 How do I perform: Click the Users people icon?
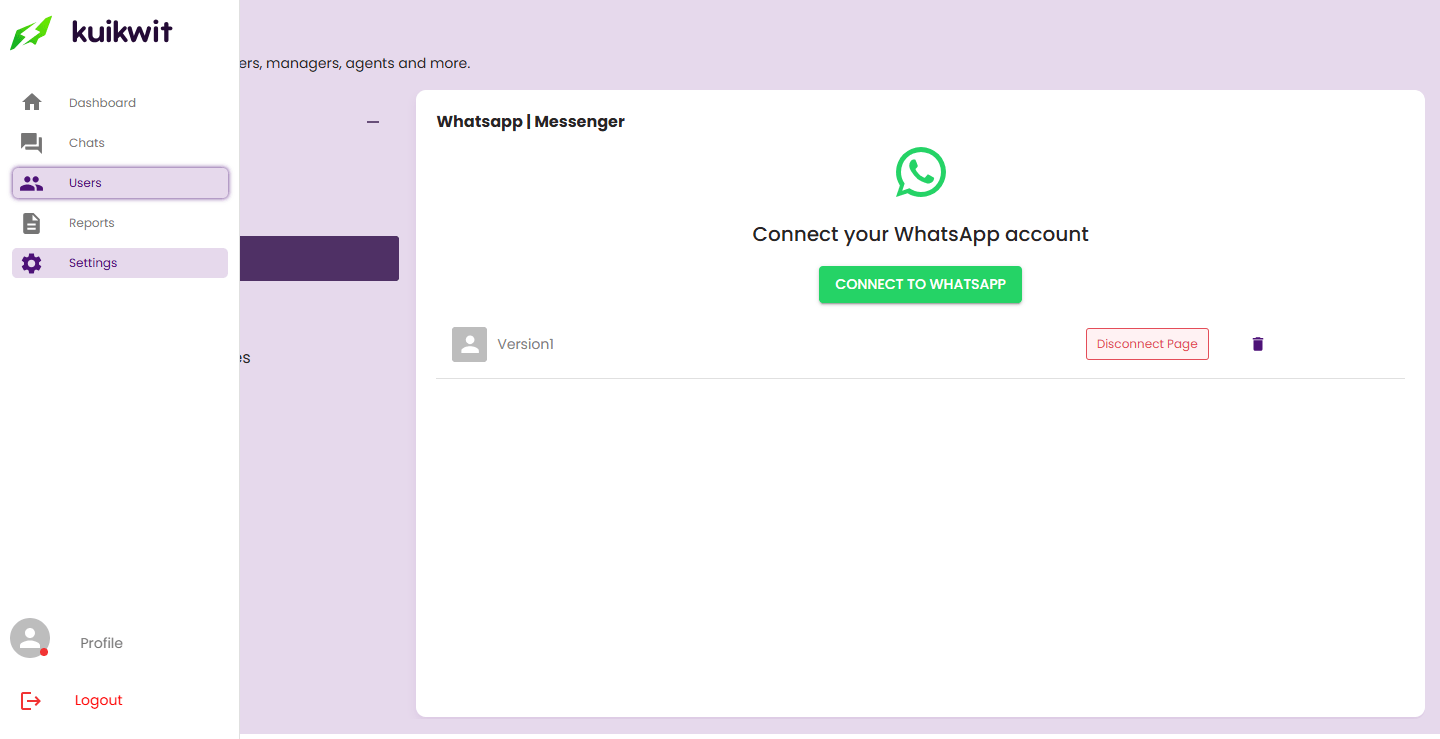coord(32,183)
